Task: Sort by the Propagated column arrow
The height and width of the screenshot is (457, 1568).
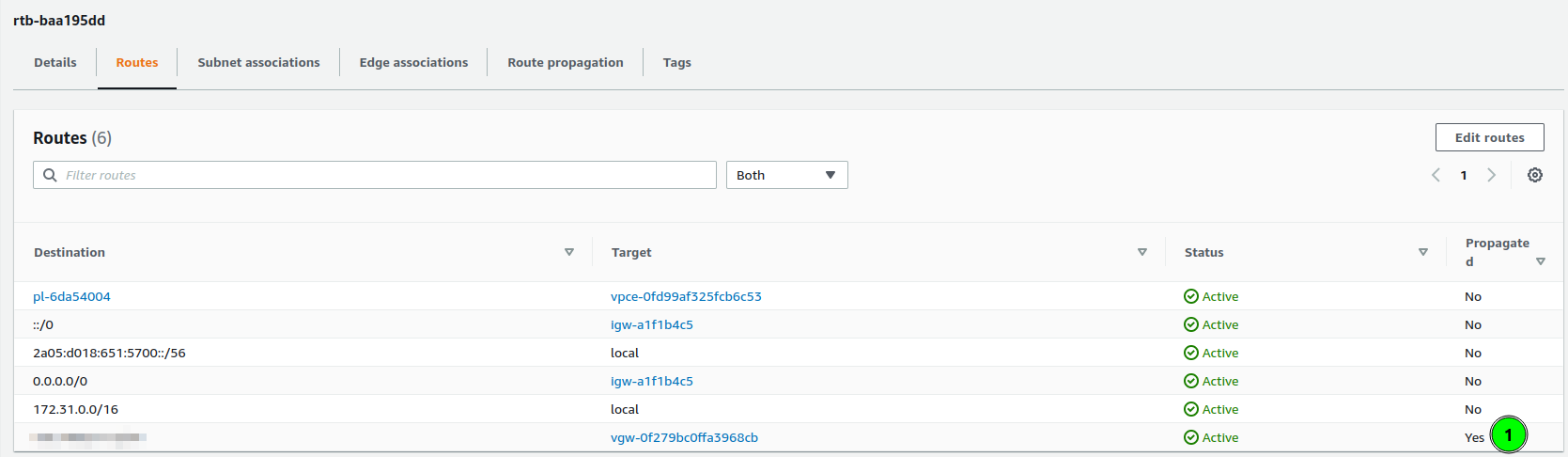Action: pyautogui.click(x=1540, y=261)
